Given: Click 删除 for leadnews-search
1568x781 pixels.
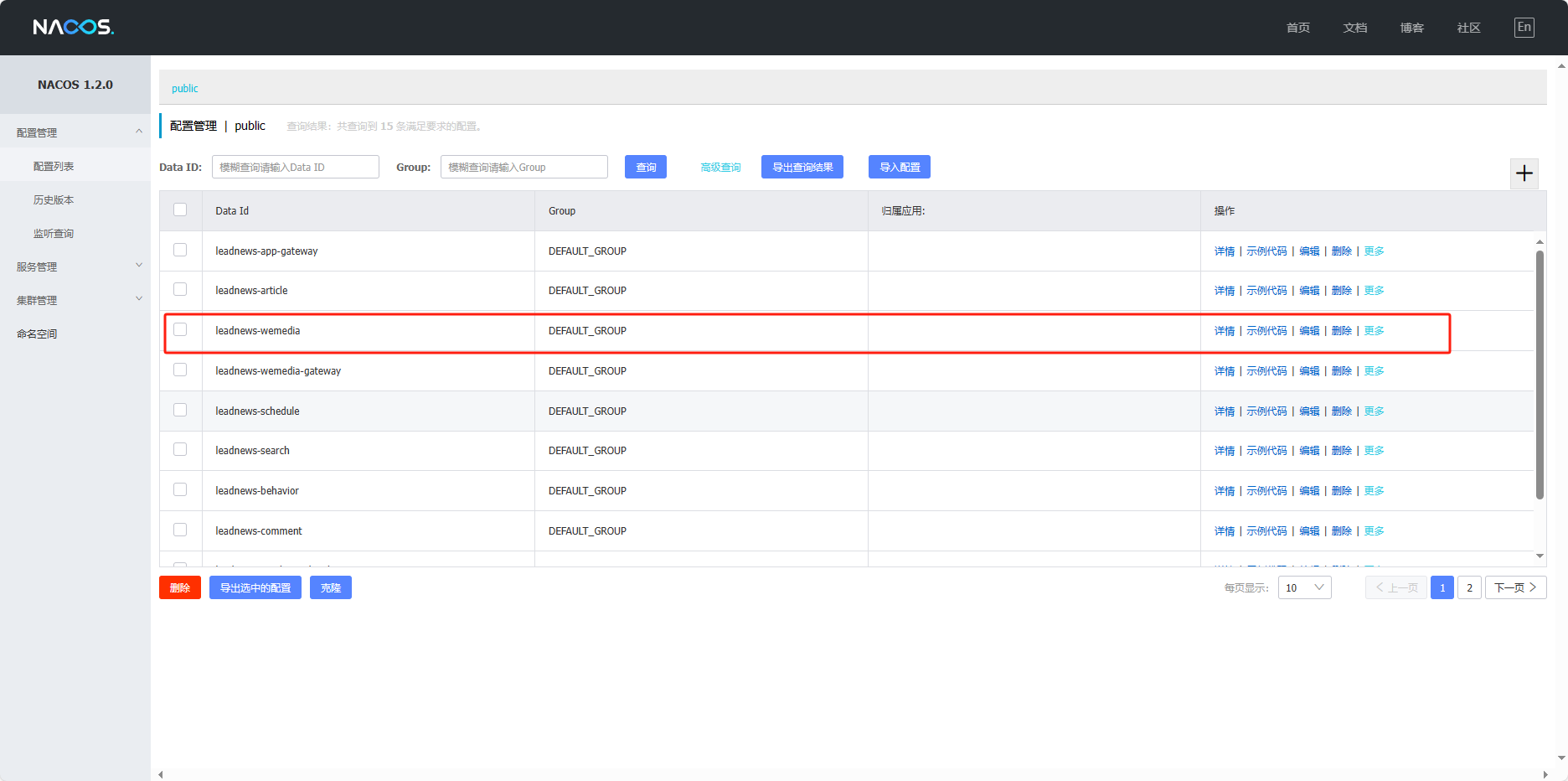Looking at the screenshot, I should click(x=1342, y=451).
